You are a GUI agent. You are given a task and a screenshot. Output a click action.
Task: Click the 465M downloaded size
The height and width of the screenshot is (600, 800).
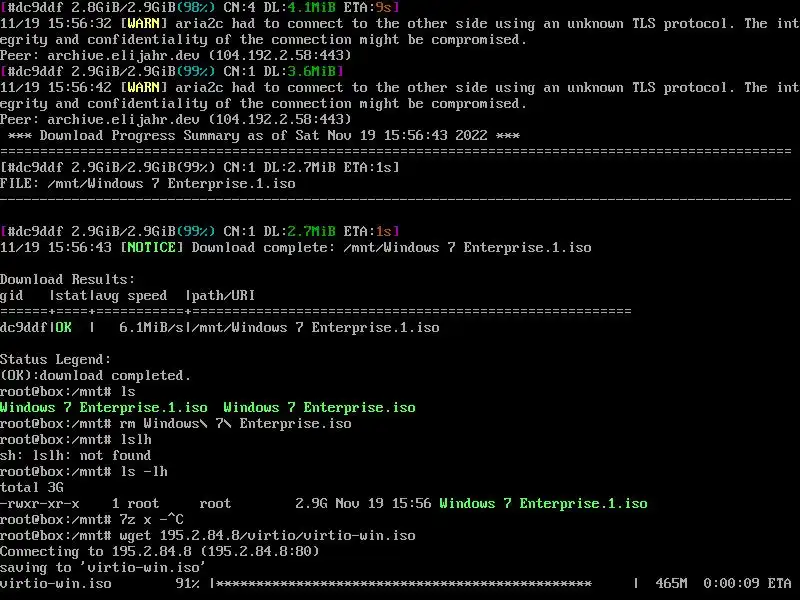(671, 583)
